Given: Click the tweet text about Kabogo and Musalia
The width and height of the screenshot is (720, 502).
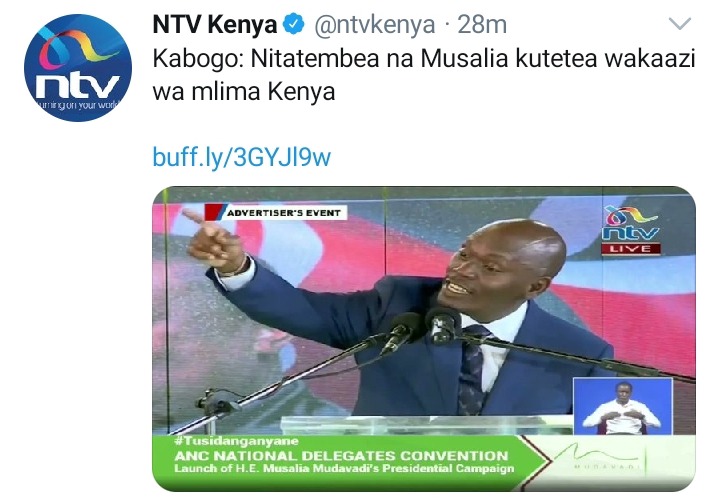Looking at the screenshot, I should [424, 75].
